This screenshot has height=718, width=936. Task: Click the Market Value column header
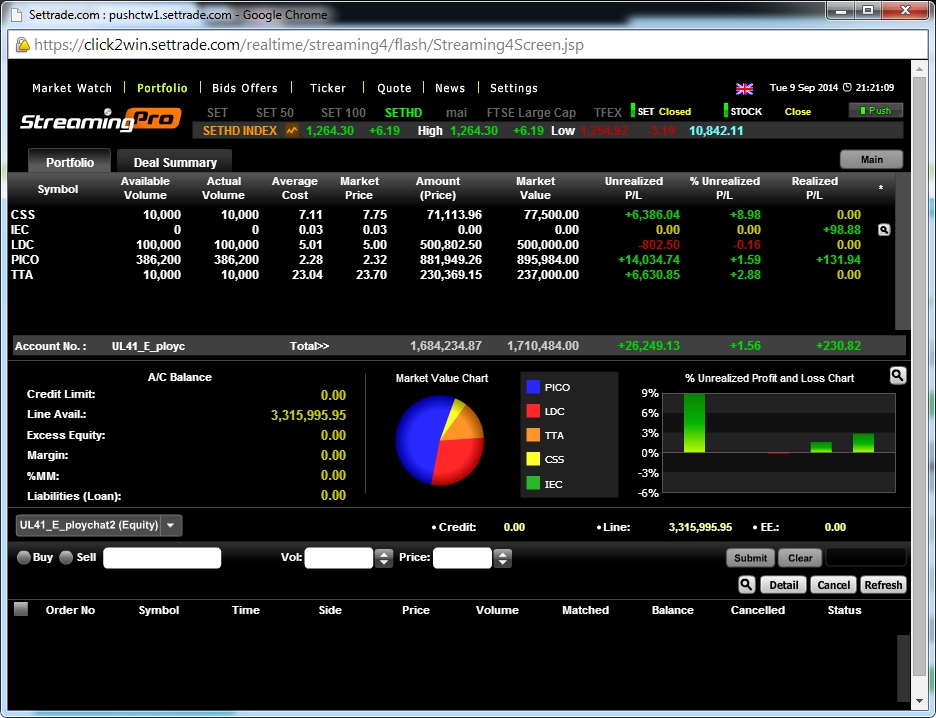[535, 188]
